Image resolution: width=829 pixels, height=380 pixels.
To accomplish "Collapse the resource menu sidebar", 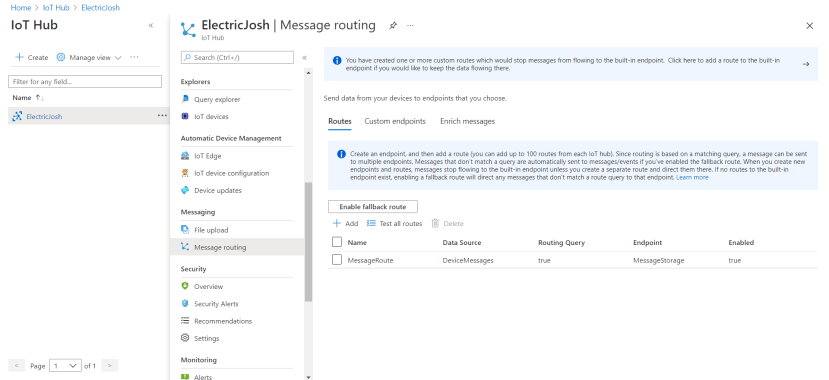I will tap(304, 58).
